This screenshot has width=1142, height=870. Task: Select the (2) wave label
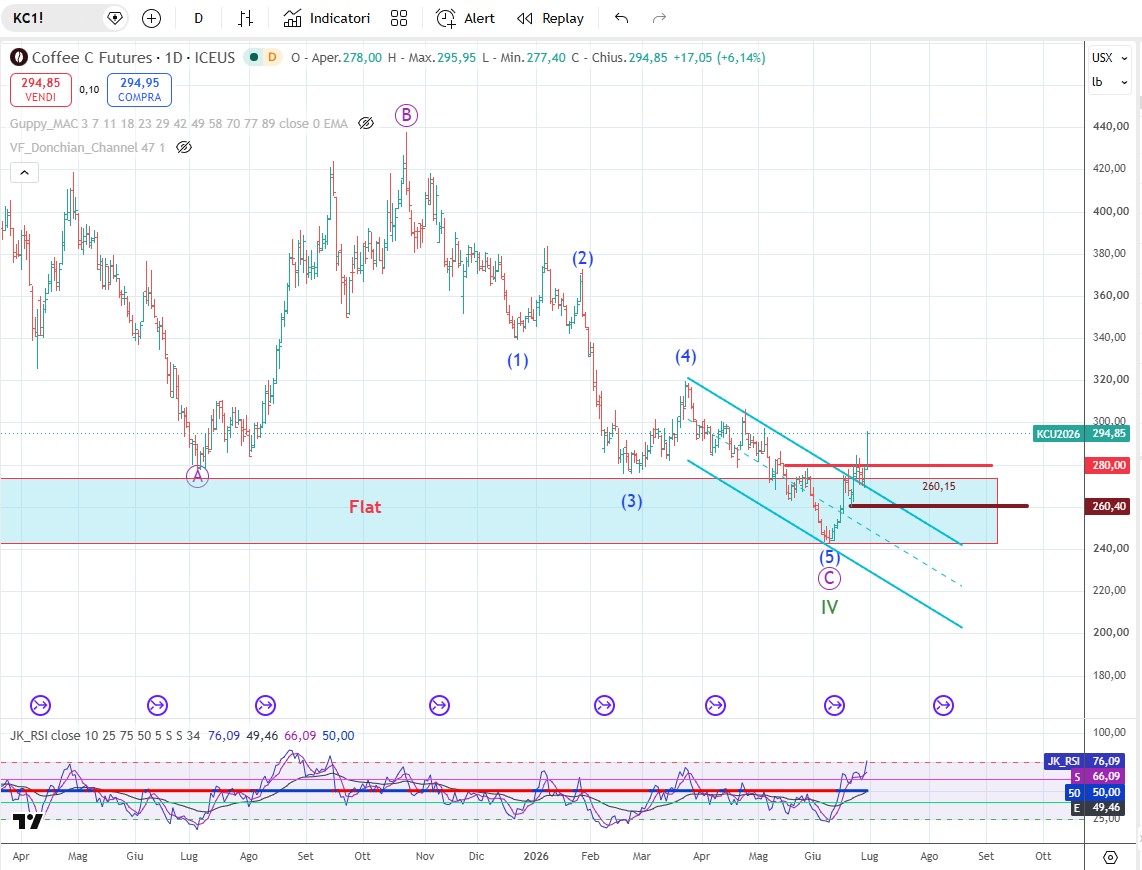[x=583, y=258]
